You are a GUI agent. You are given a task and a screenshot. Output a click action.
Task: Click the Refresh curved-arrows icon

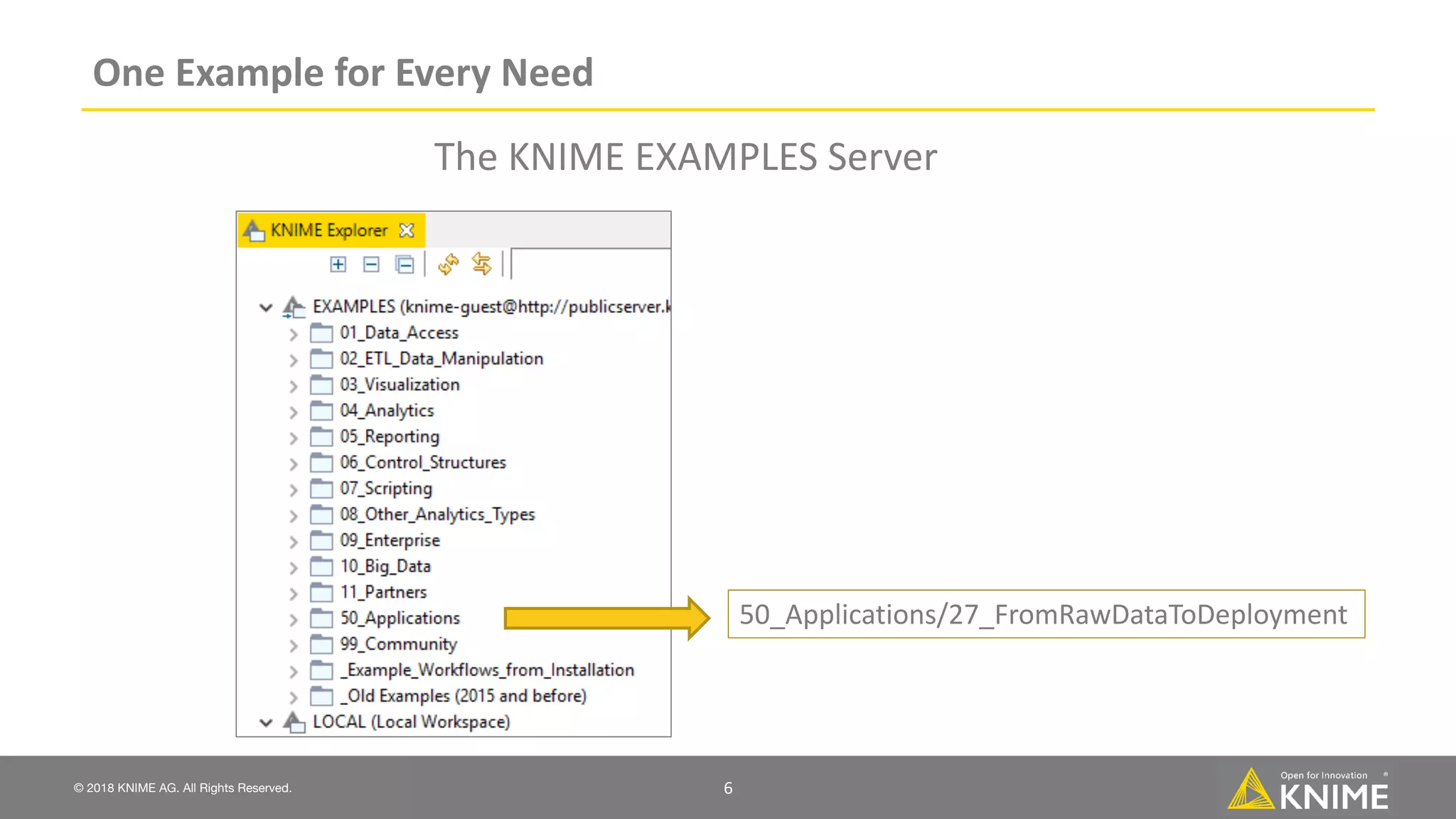tap(449, 264)
